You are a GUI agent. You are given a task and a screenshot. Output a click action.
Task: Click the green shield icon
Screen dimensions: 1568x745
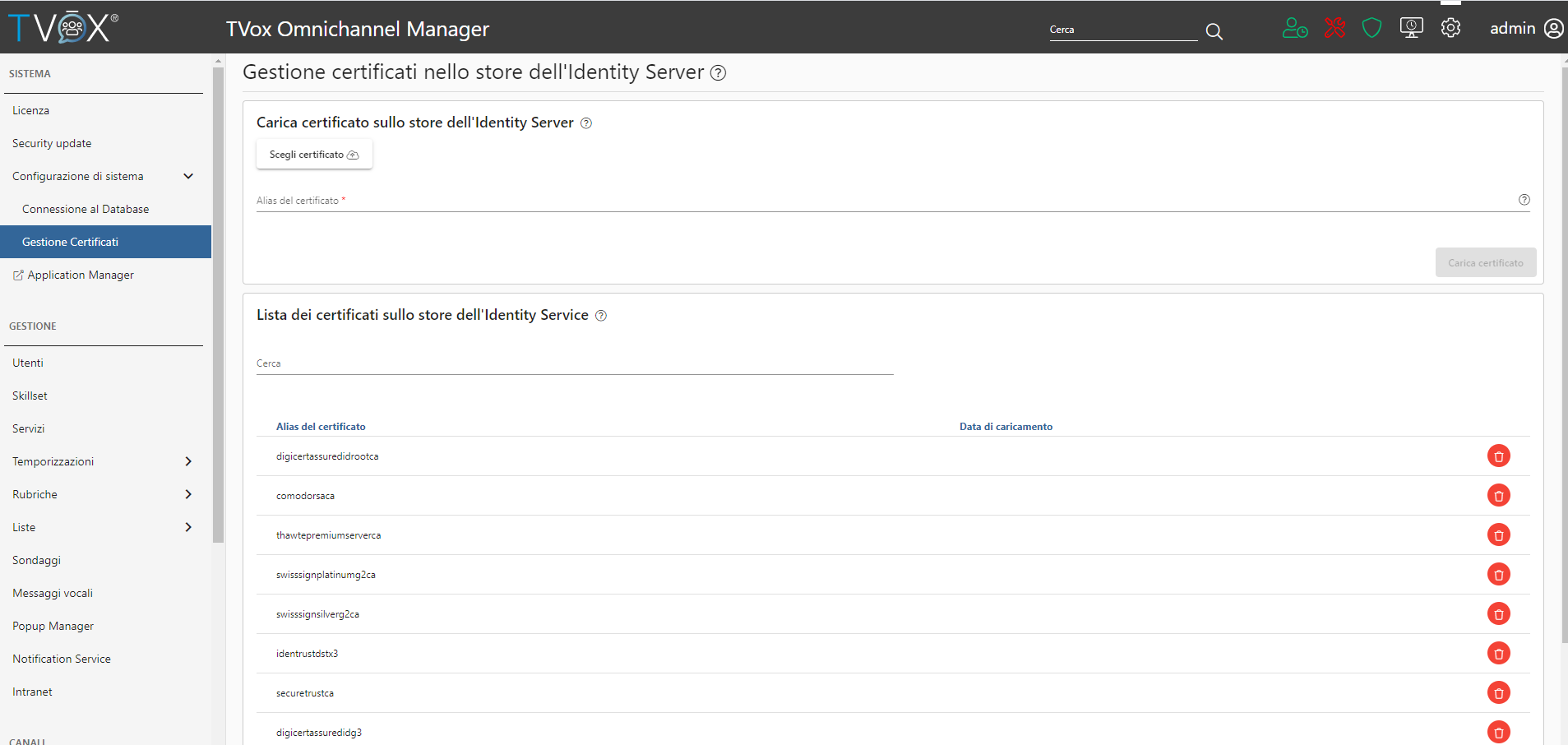pyautogui.click(x=1371, y=28)
